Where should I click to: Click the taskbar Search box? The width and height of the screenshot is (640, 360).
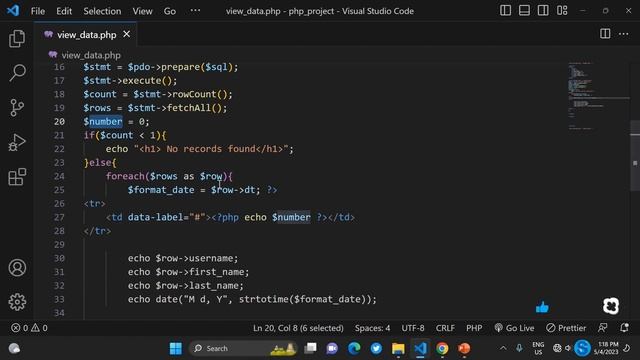click(x=243, y=349)
